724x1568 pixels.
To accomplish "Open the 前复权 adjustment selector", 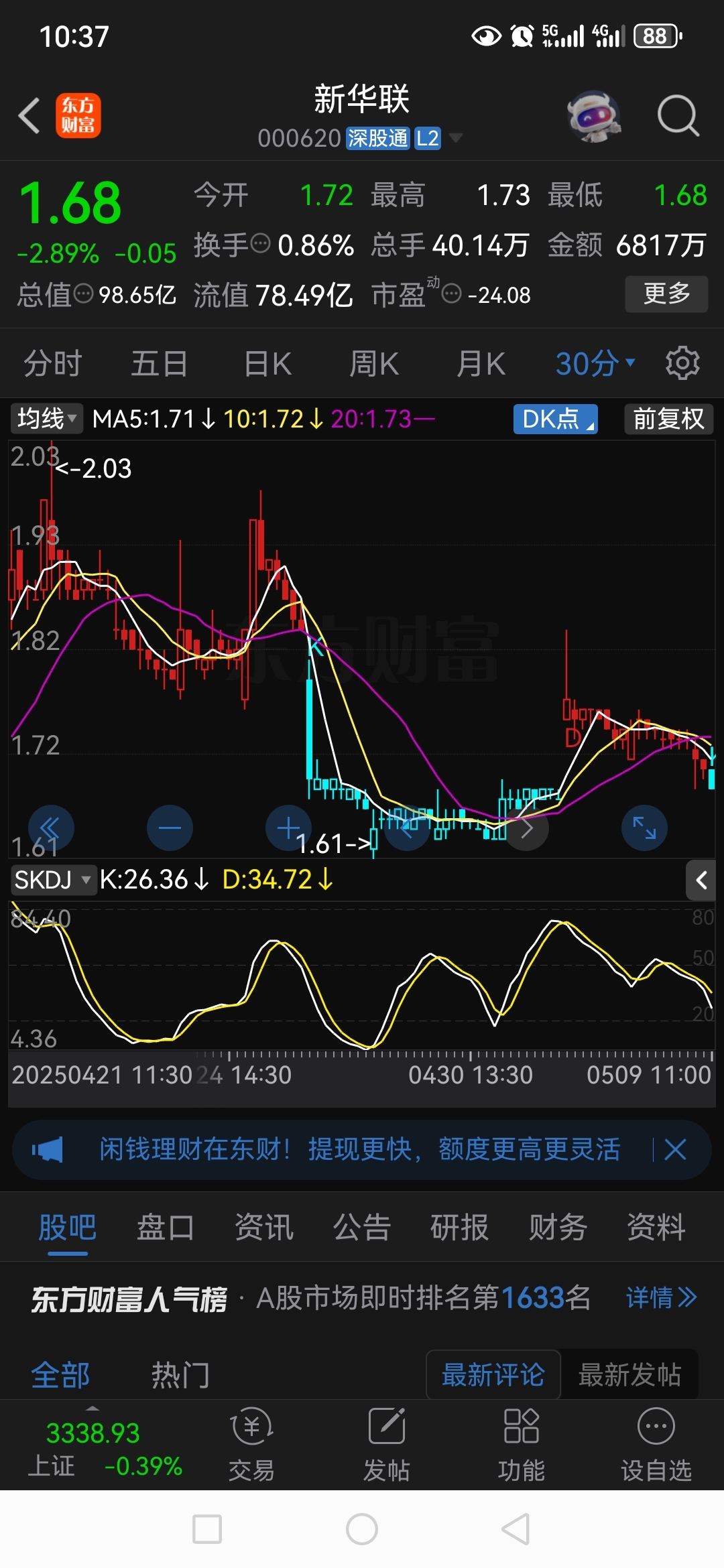I will (668, 419).
